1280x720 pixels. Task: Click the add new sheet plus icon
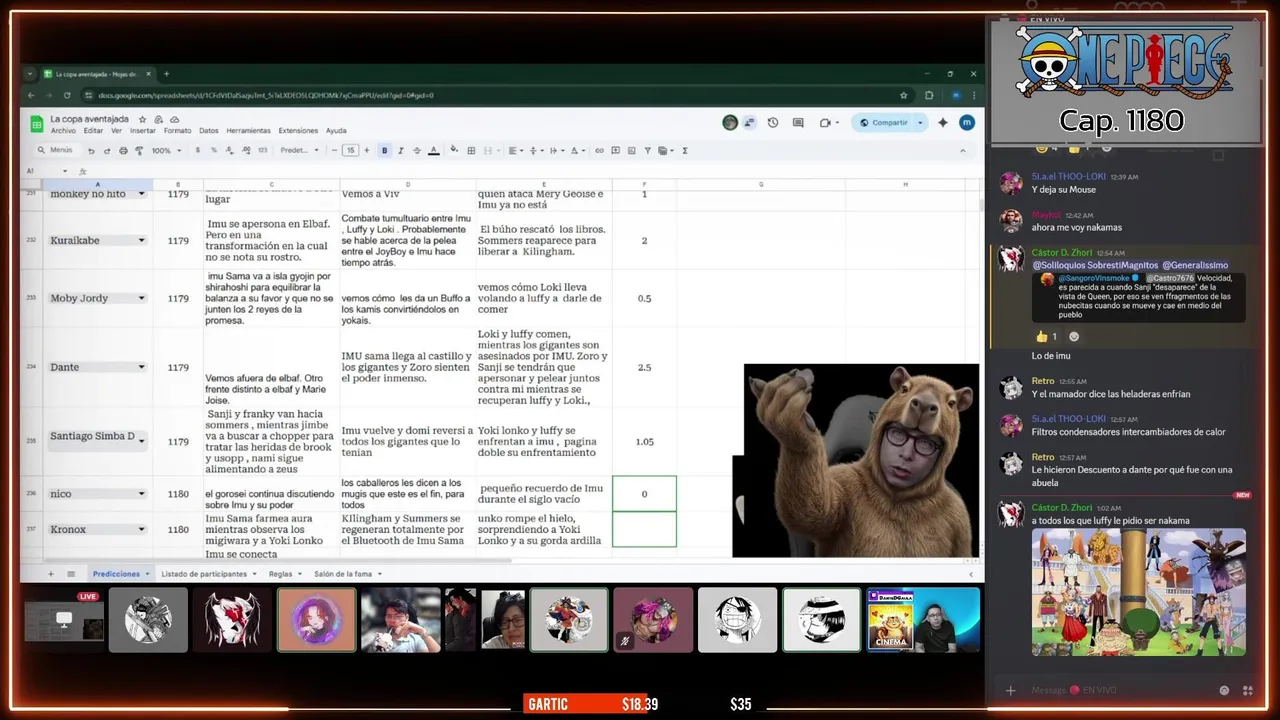[51, 574]
